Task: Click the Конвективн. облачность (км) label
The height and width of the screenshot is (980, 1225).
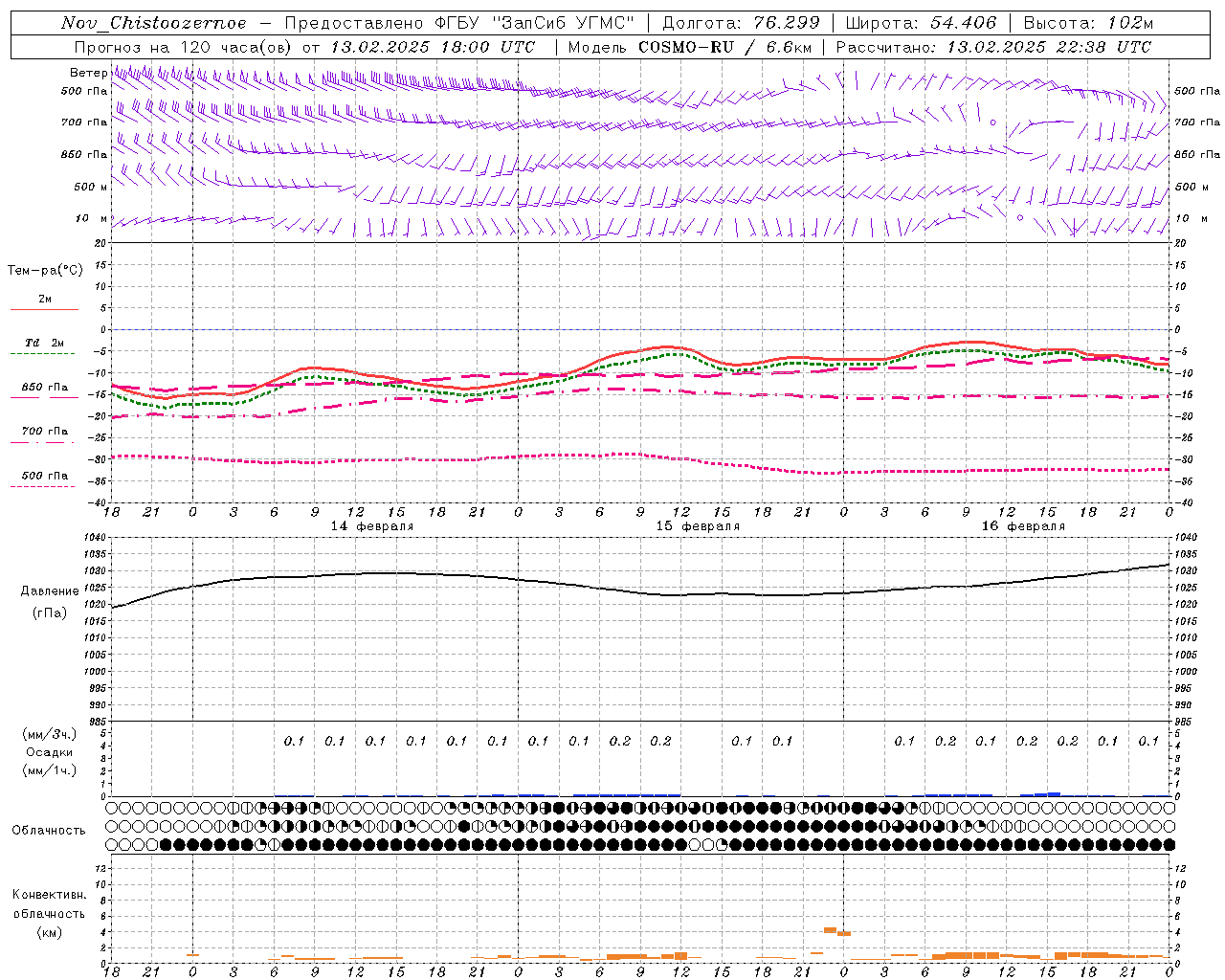Action: pos(49,913)
